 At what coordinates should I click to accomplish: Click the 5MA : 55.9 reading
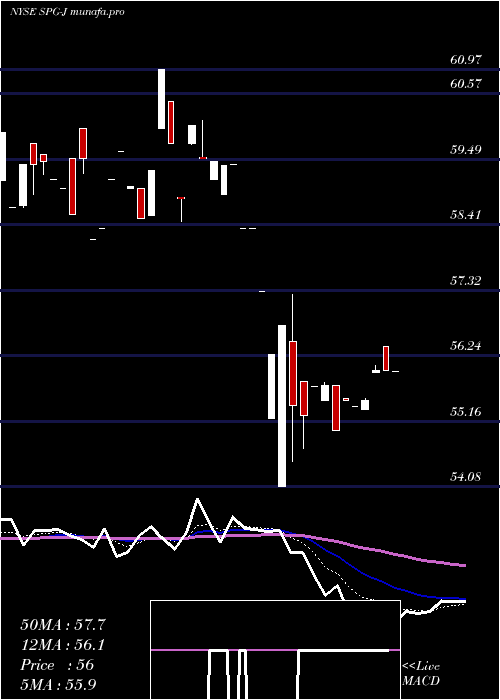click(59, 685)
